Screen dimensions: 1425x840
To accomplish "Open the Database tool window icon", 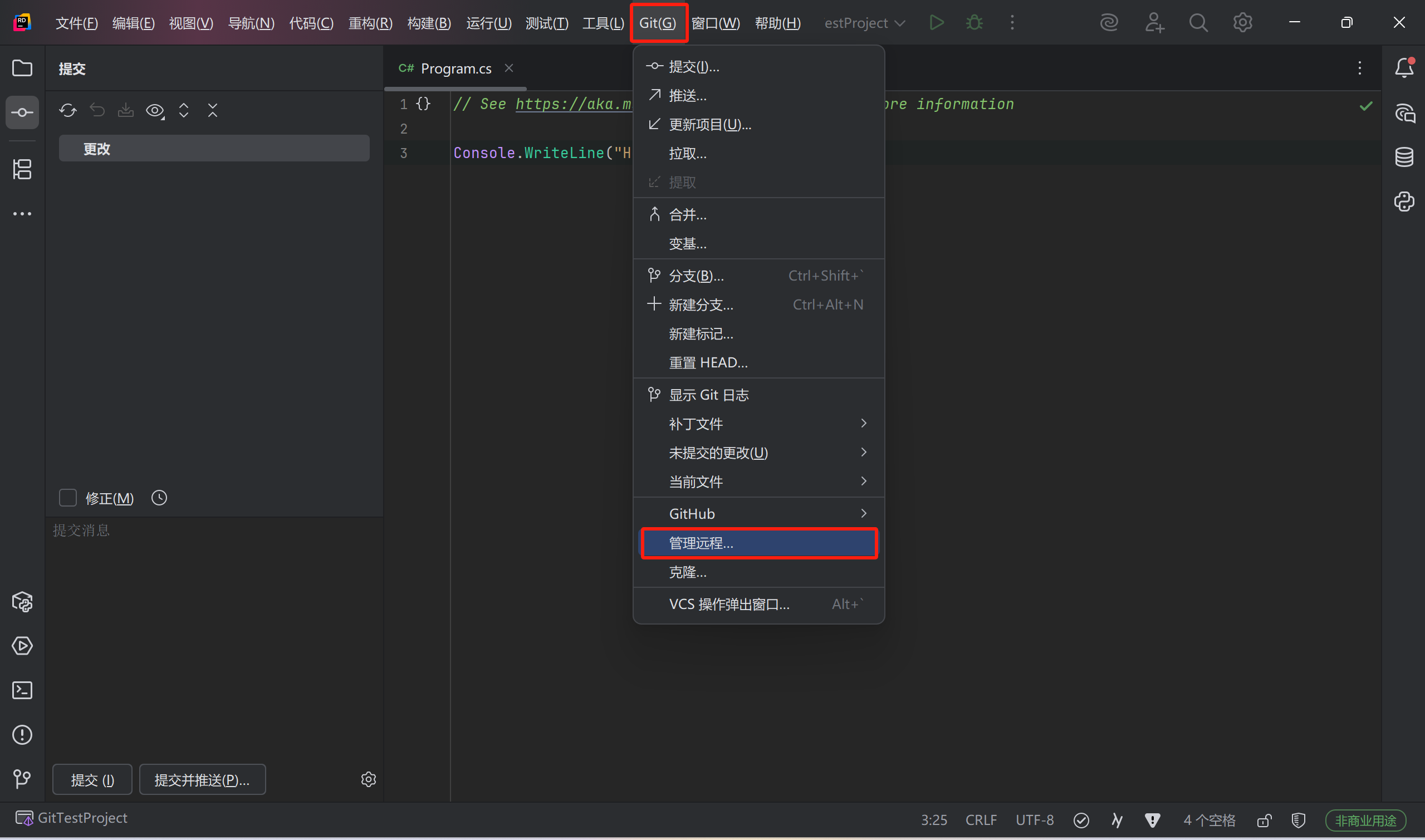I will (1404, 157).
